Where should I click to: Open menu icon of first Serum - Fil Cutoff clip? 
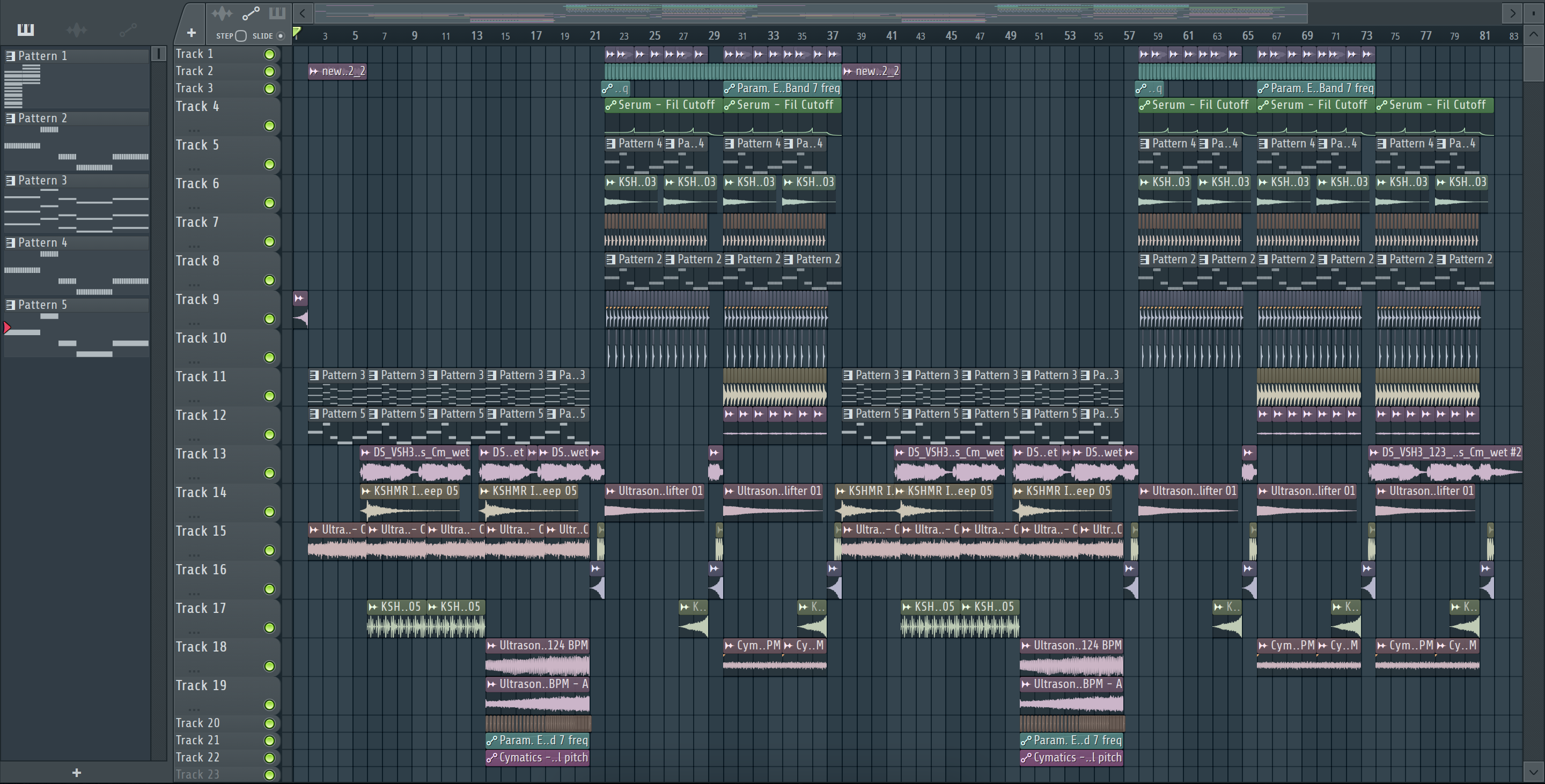[x=611, y=106]
